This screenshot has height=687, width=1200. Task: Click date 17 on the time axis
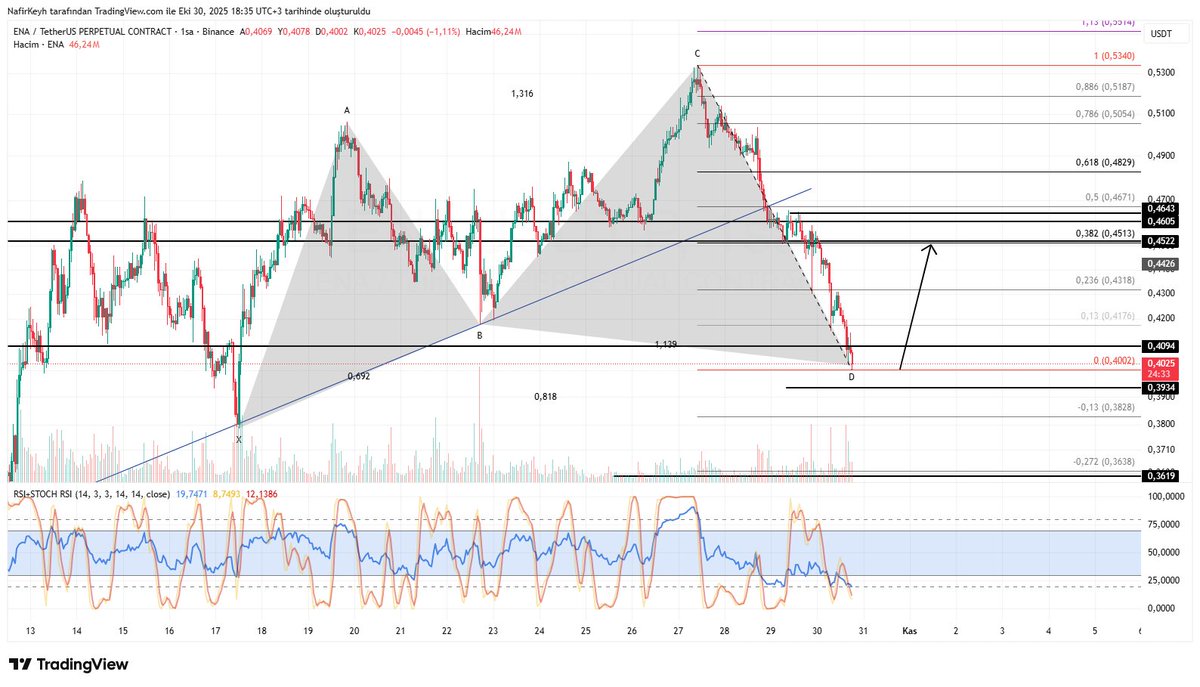pyautogui.click(x=215, y=631)
